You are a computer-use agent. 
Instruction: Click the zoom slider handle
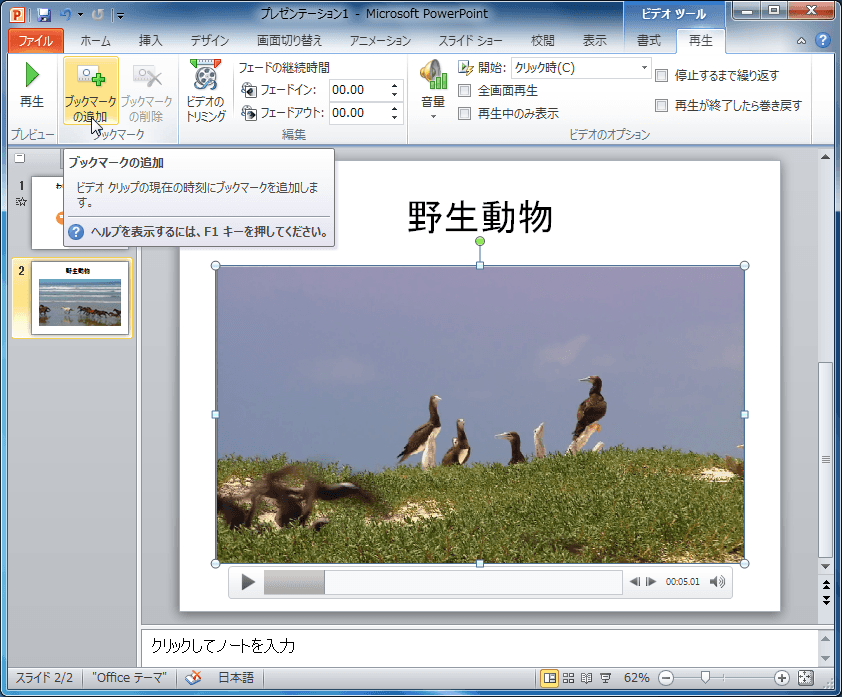tap(706, 678)
